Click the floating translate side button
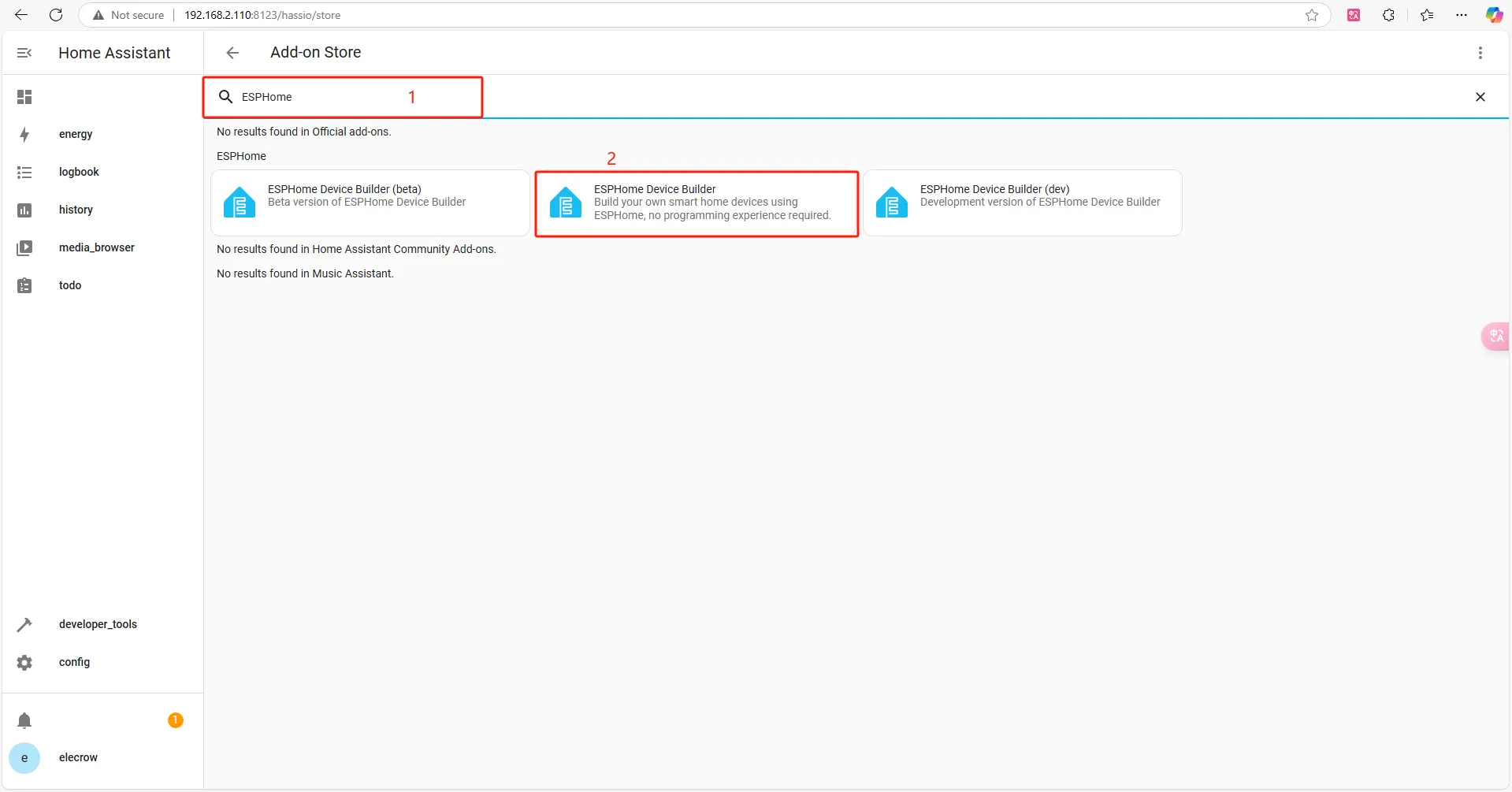1512x792 pixels. click(1495, 337)
